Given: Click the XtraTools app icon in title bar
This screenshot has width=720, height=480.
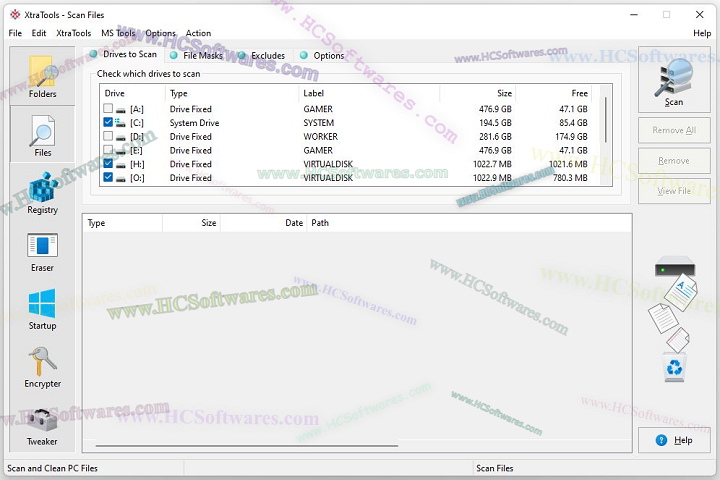Looking at the screenshot, I should (15, 15).
